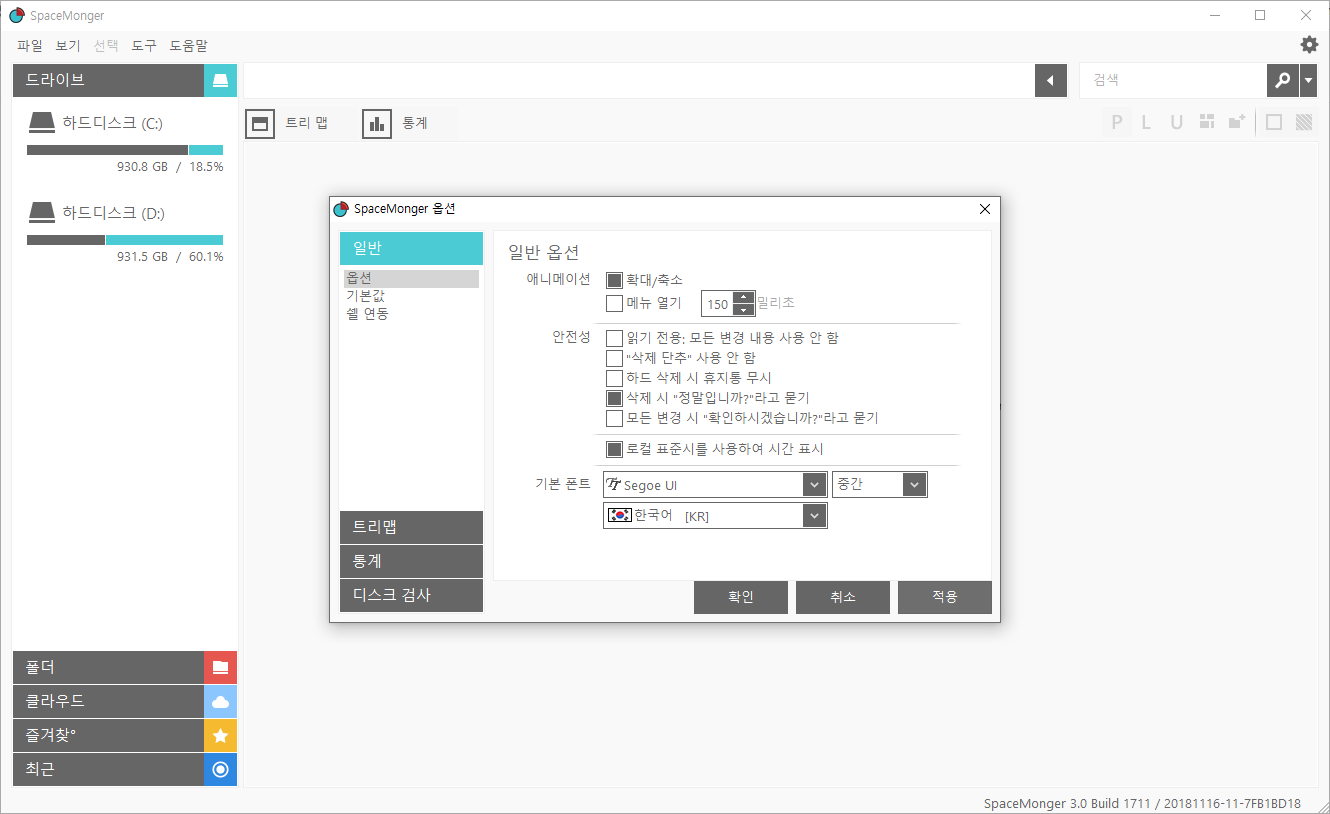Image resolution: width=1330 pixels, height=814 pixels.
Task: Click the empty square outline icon
Action: pos(1274,122)
